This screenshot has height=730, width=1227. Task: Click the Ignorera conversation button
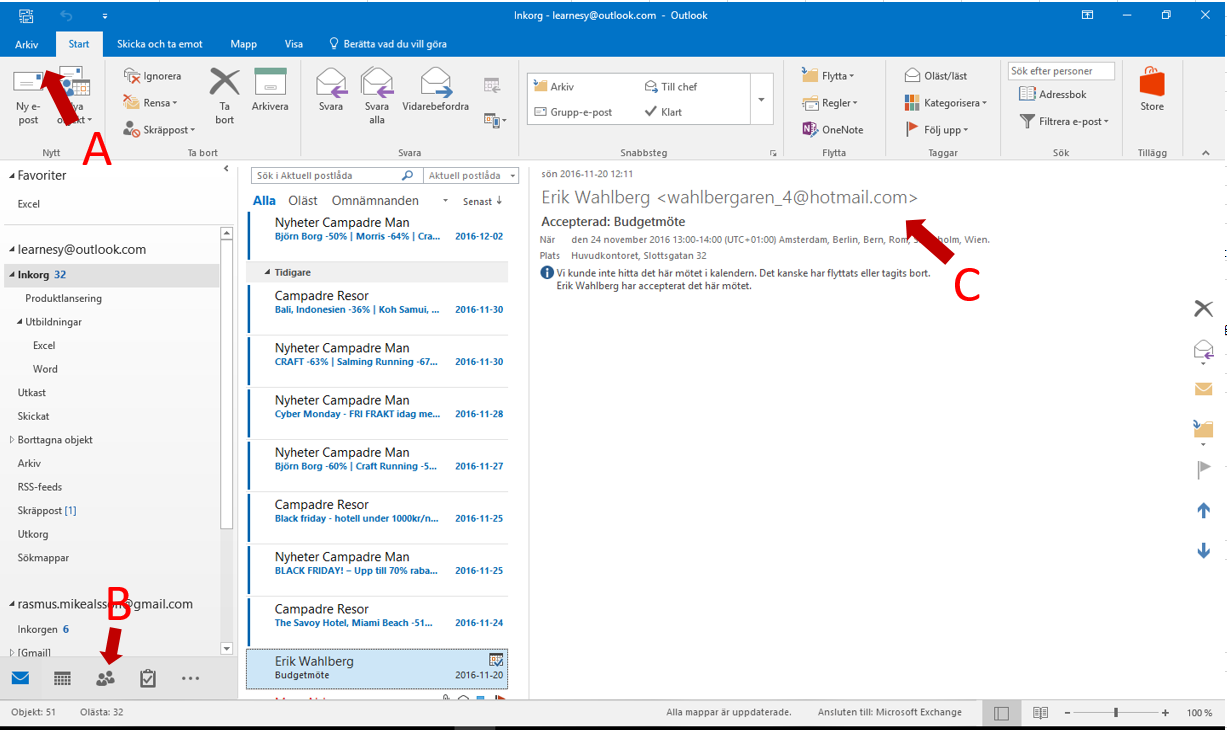(x=152, y=76)
